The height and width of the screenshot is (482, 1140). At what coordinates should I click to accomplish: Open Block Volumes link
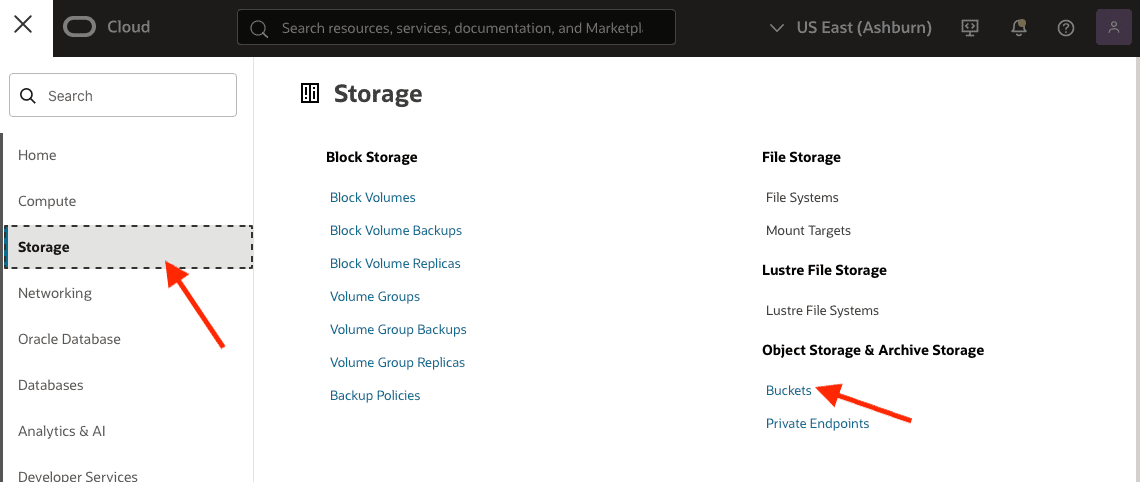[x=372, y=197]
